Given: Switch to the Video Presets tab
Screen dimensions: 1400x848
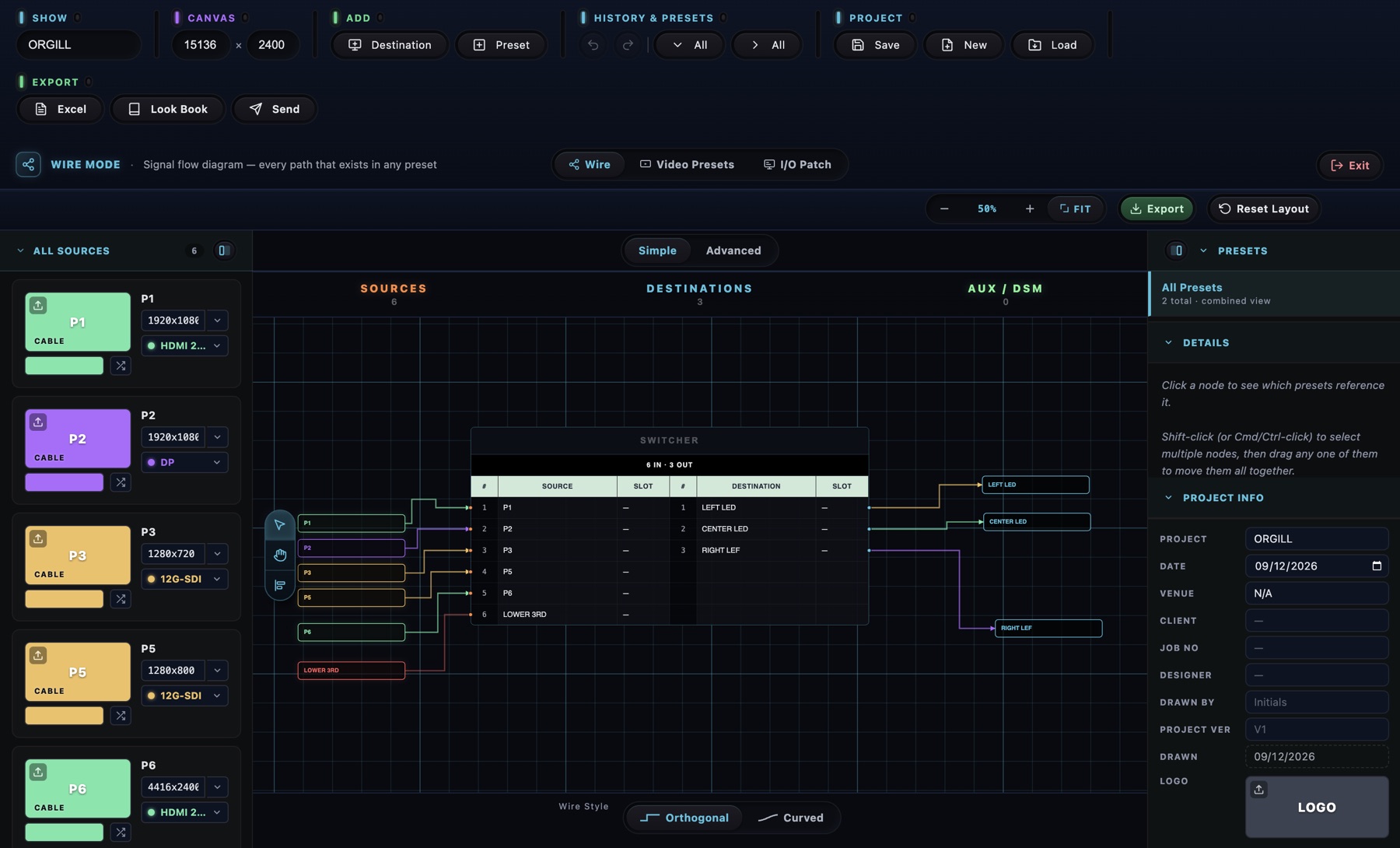Looking at the screenshot, I should pyautogui.click(x=687, y=165).
